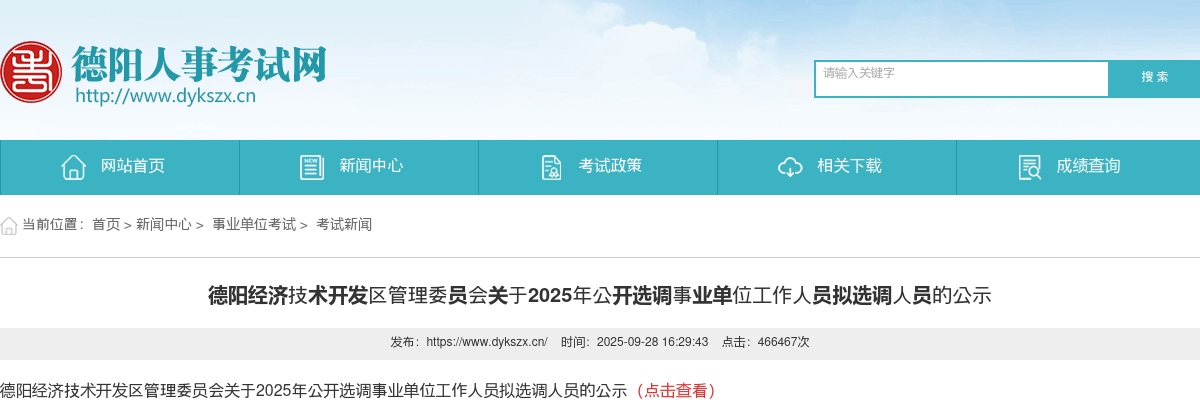Viewport: 1200px width, 400px height.
Task: Click the 搜索 search button
Action: [x=1155, y=78]
